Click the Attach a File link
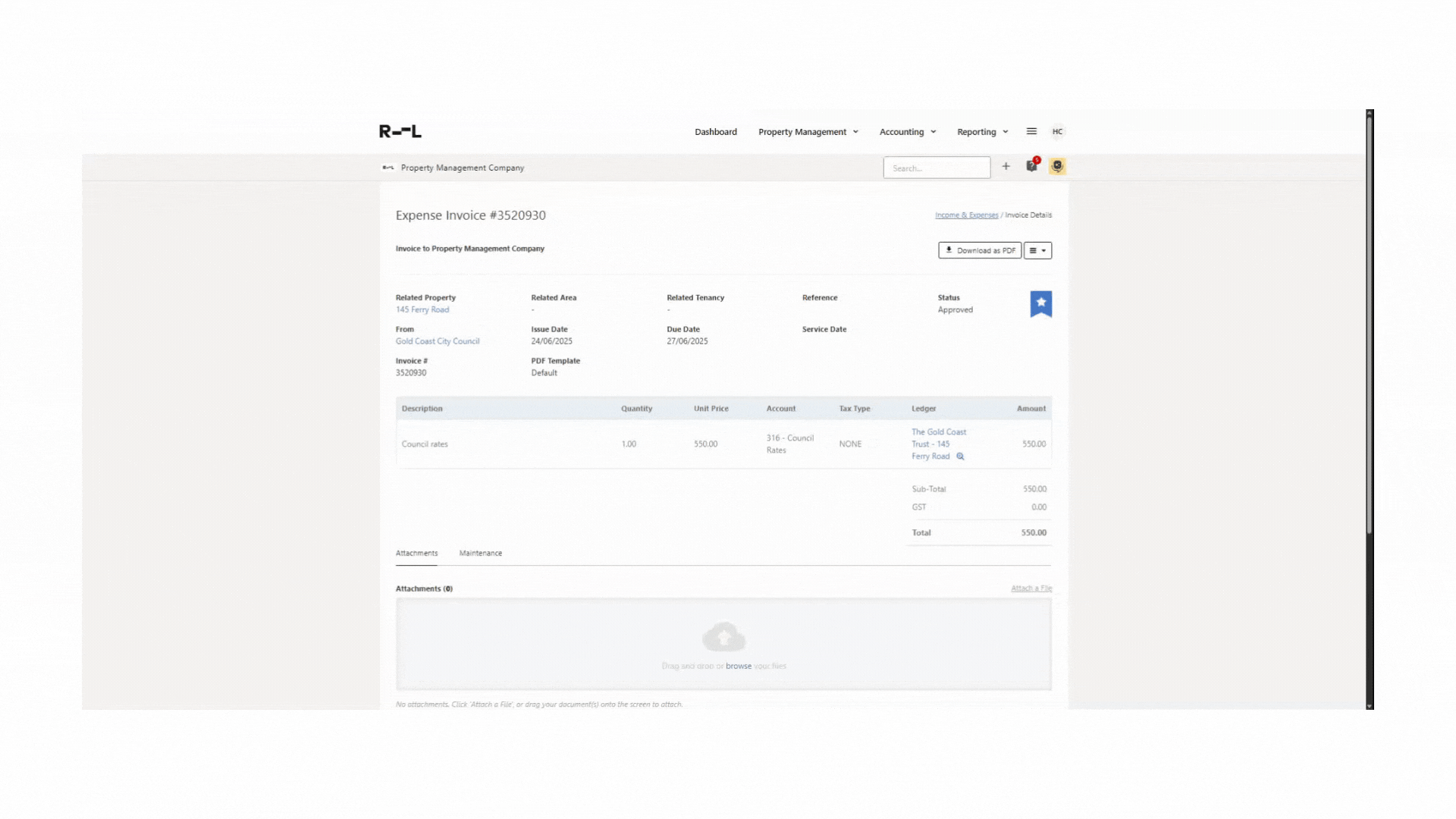The width and height of the screenshot is (1456, 819). pyautogui.click(x=1031, y=588)
